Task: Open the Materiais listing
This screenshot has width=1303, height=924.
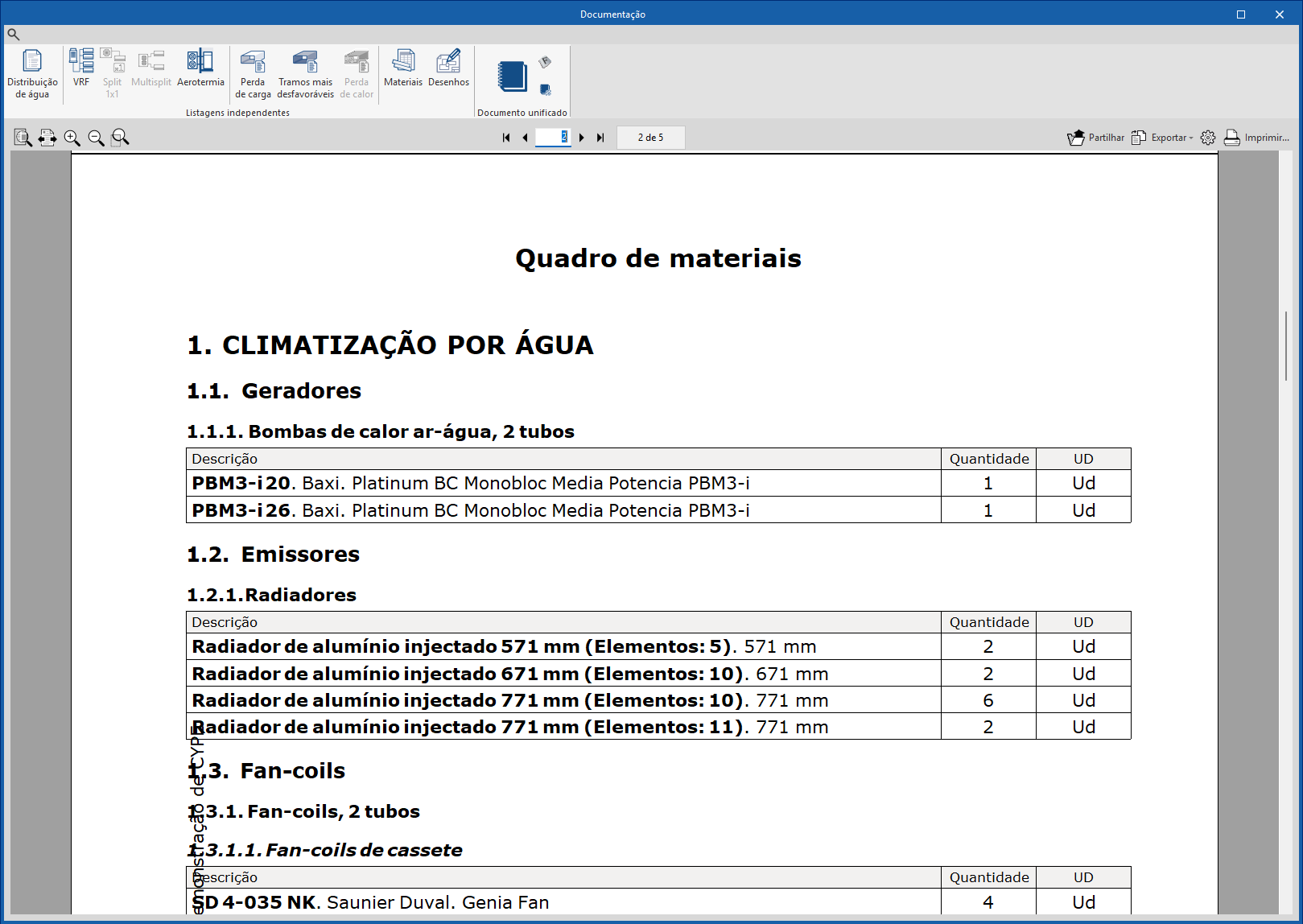Action: (403, 68)
